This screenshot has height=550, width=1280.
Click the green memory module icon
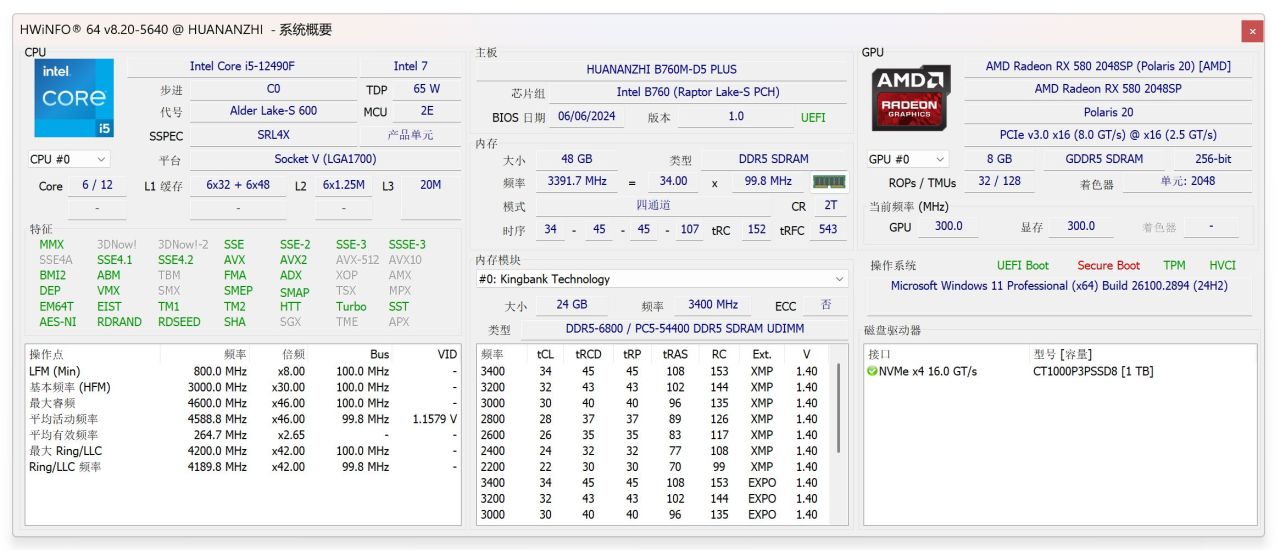point(829,182)
